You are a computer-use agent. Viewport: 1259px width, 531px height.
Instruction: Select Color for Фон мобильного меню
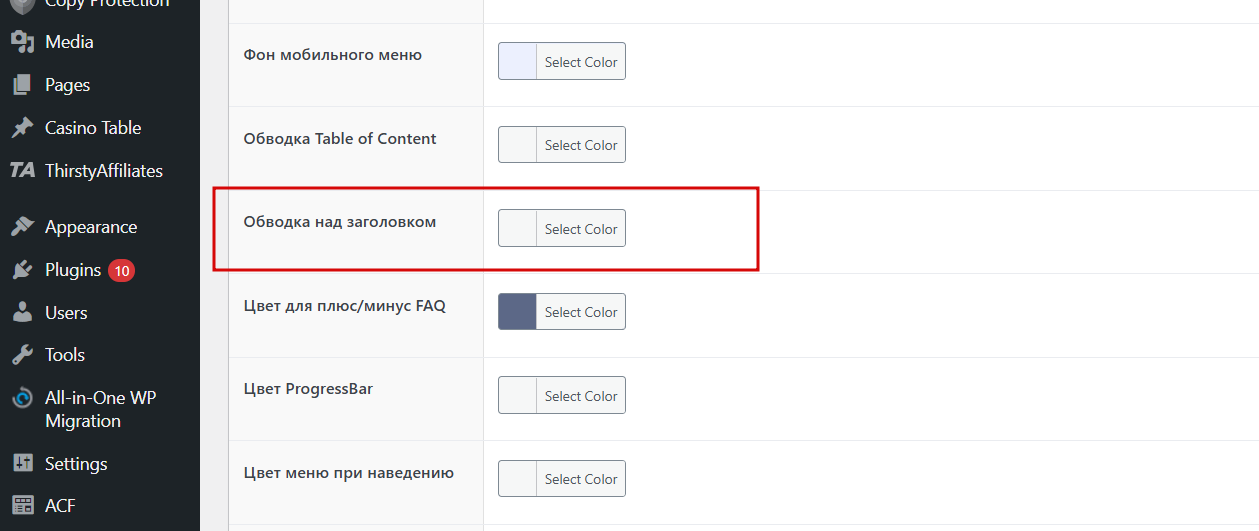(x=580, y=62)
